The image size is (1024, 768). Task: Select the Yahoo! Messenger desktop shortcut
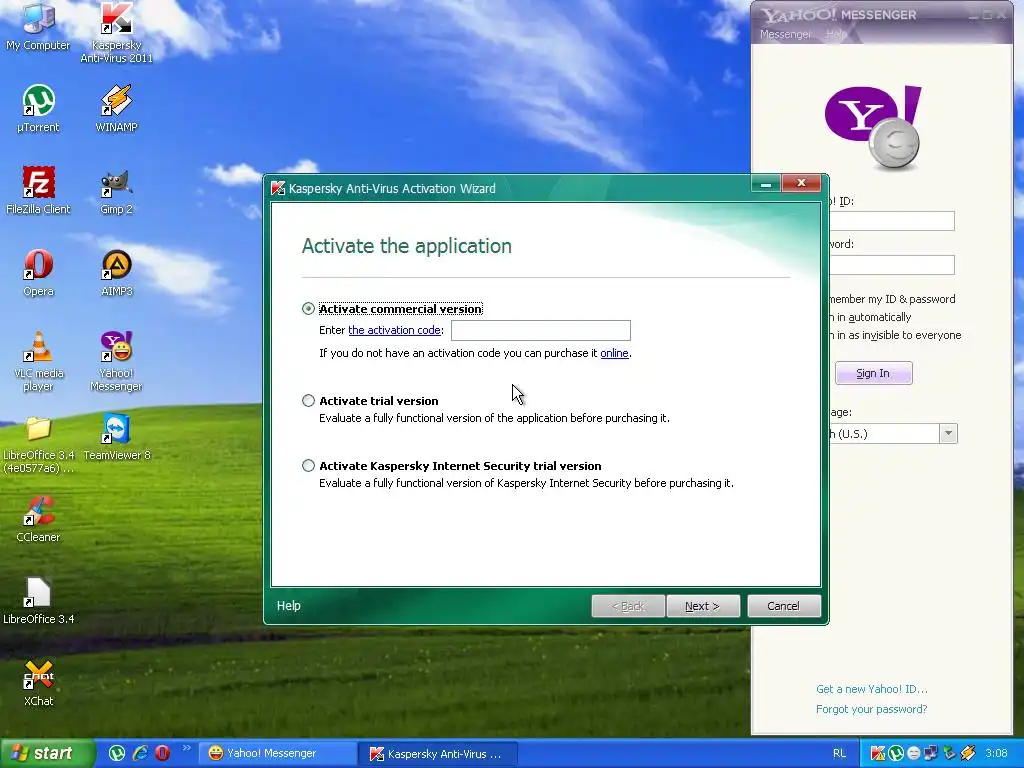[x=116, y=361]
